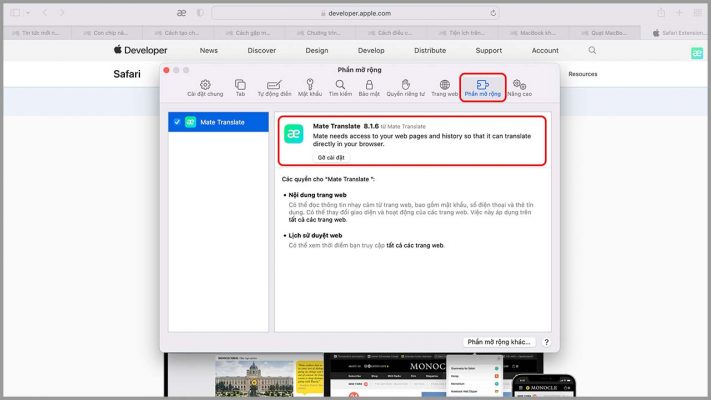Open Nâng cao advanced settings
Screen dimensions: 711x400
coord(519,88)
